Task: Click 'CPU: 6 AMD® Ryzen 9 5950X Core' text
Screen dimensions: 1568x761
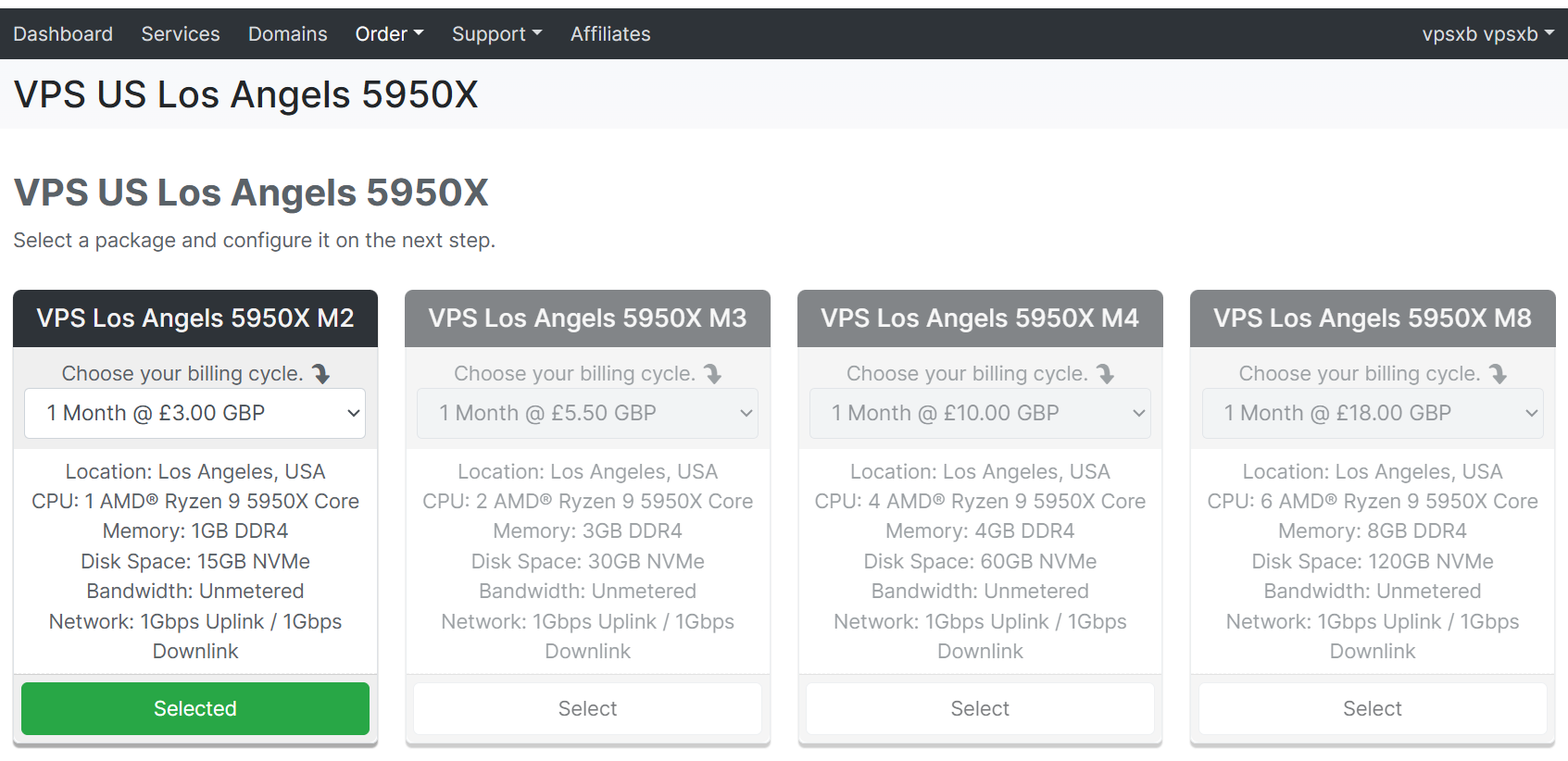Action: (1373, 501)
